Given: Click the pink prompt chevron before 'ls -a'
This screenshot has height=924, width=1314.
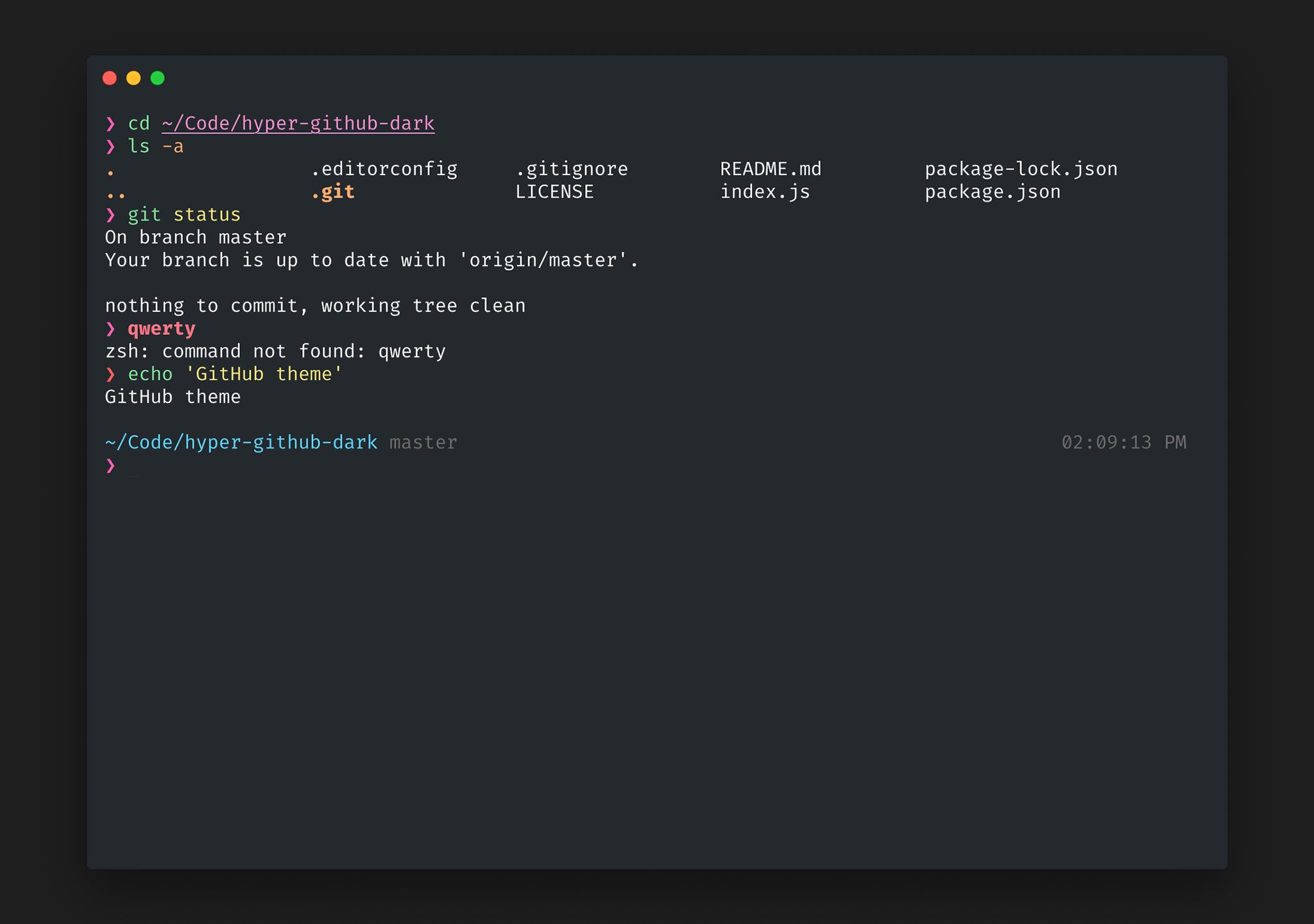Looking at the screenshot, I should [110, 146].
